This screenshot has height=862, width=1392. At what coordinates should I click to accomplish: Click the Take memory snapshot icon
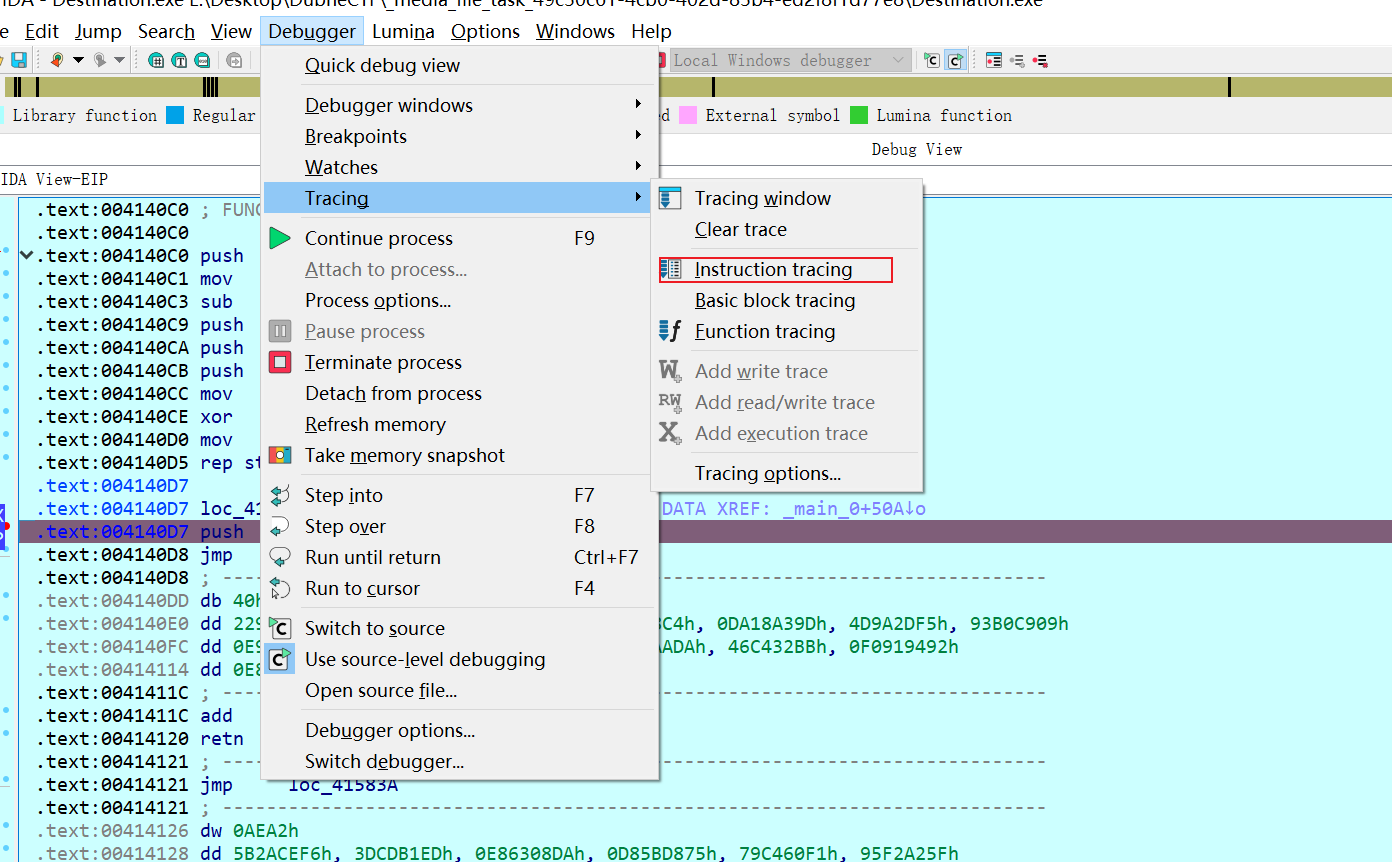pos(280,456)
